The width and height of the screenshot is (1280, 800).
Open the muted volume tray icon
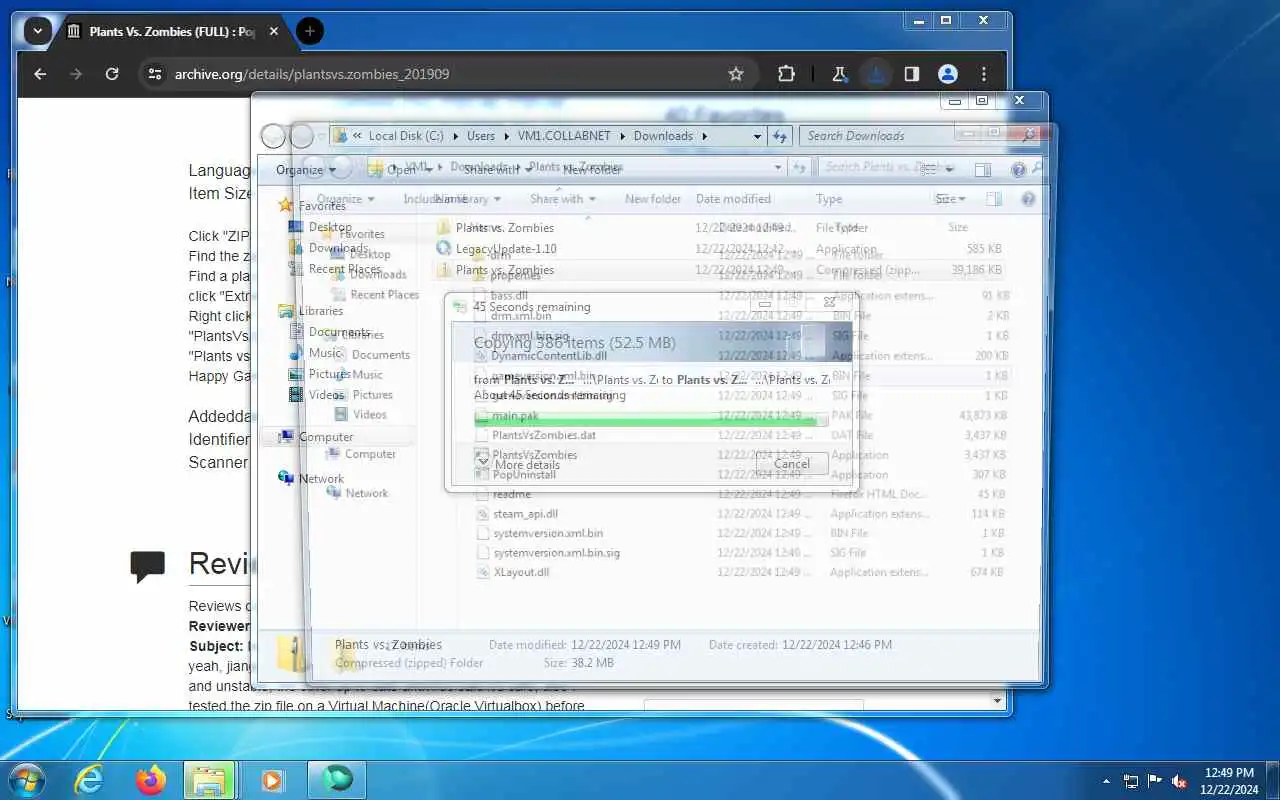pos(1179,781)
